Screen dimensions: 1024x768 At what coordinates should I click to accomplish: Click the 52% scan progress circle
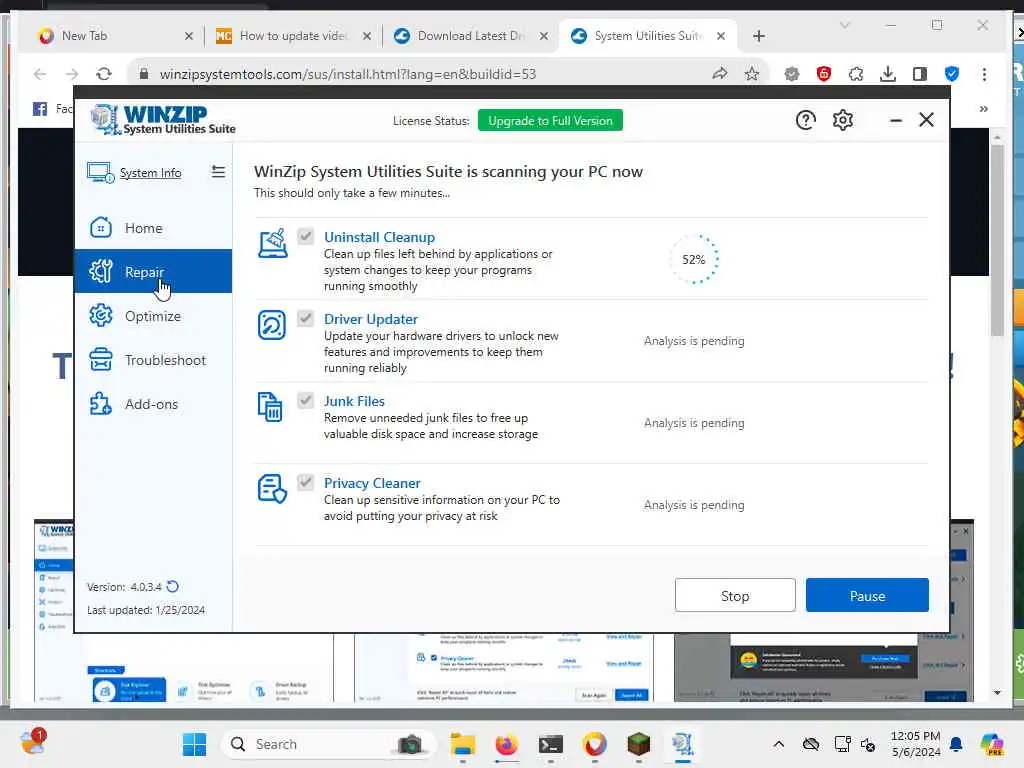click(x=694, y=259)
